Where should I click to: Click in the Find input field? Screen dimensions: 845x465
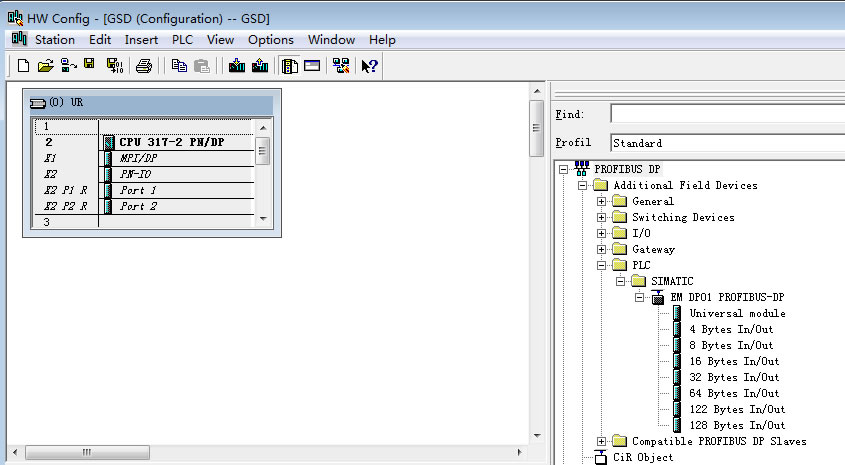728,114
